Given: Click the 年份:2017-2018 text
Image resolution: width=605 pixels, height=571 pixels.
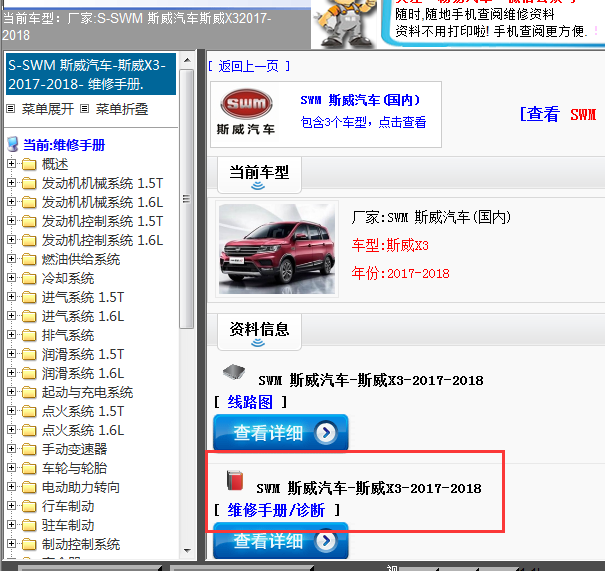Looking at the screenshot, I should (x=401, y=274).
